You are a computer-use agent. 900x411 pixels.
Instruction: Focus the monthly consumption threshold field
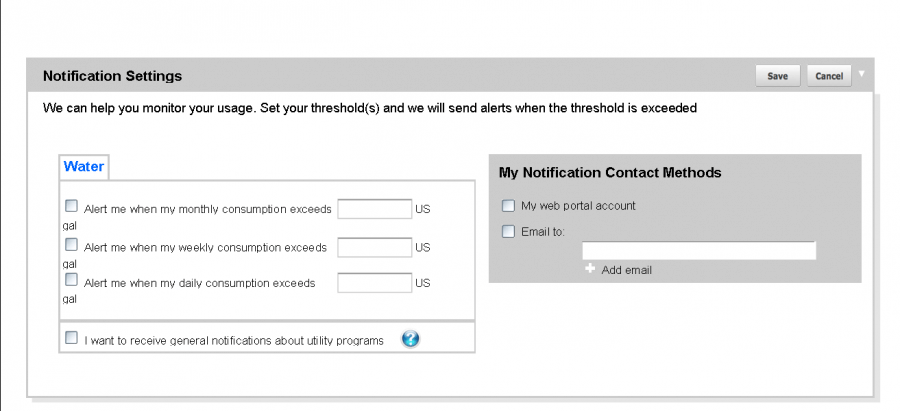(375, 209)
